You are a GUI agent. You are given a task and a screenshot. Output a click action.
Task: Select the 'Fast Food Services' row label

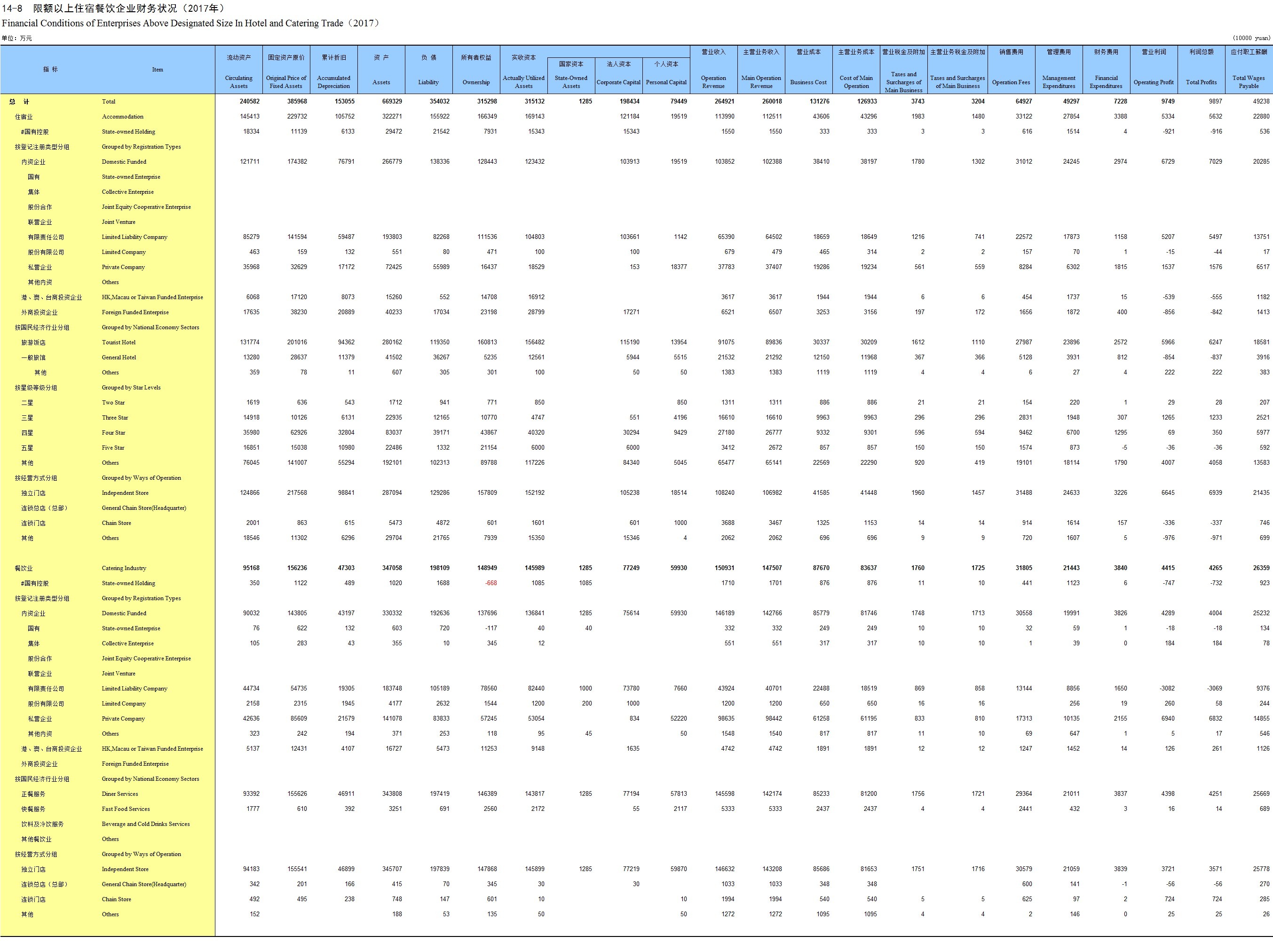click(126, 809)
